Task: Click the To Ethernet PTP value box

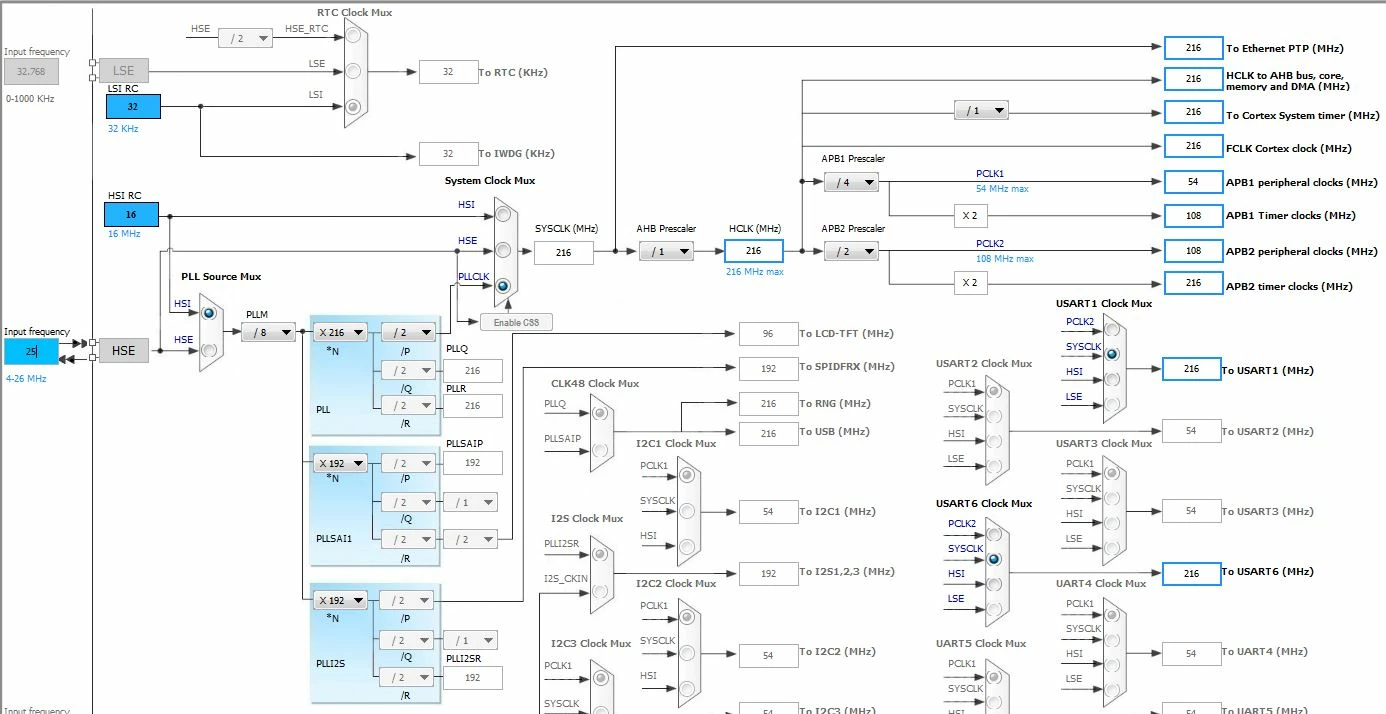Action: (x=1193, y=48)
